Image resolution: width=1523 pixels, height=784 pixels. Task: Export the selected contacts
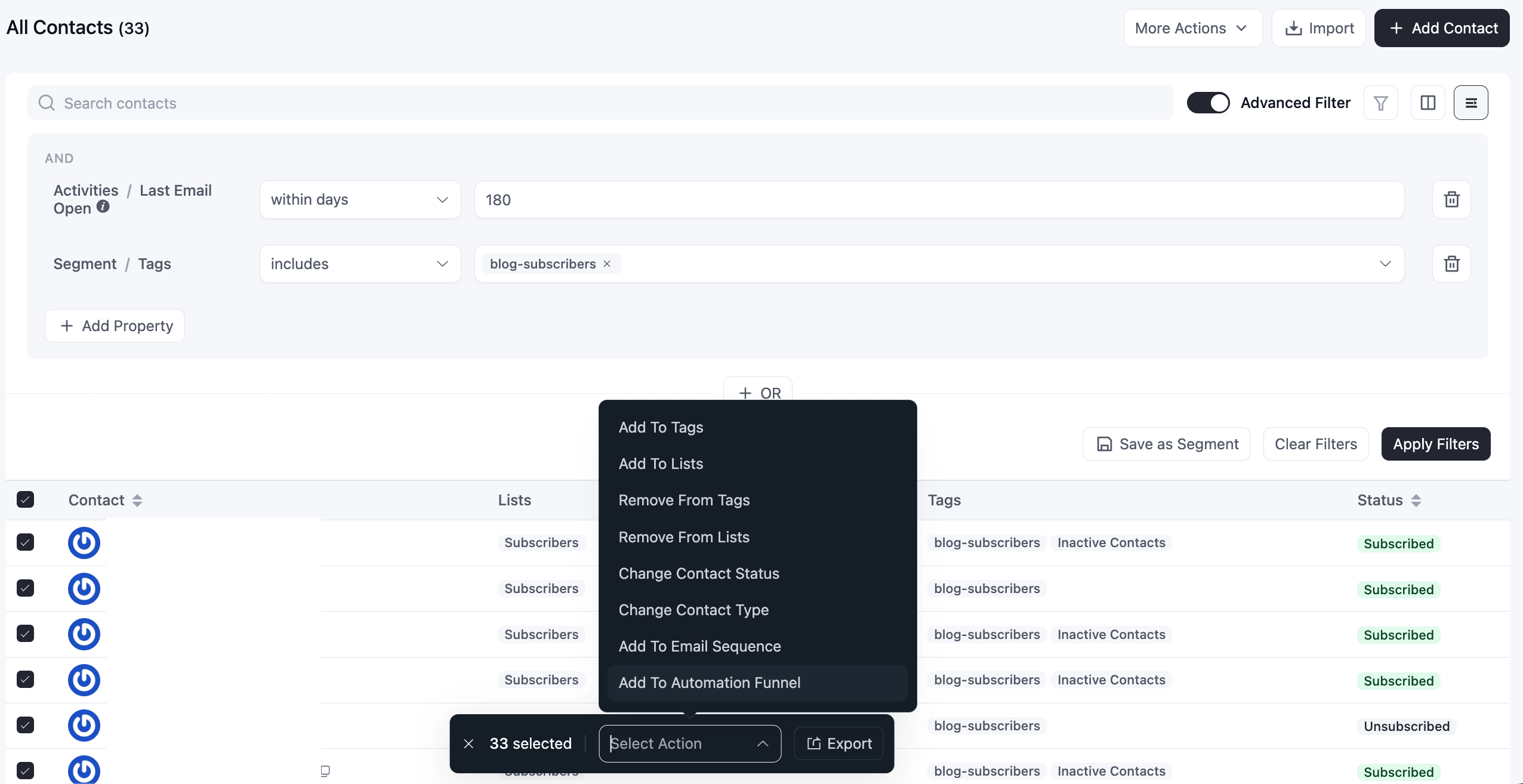838,743
